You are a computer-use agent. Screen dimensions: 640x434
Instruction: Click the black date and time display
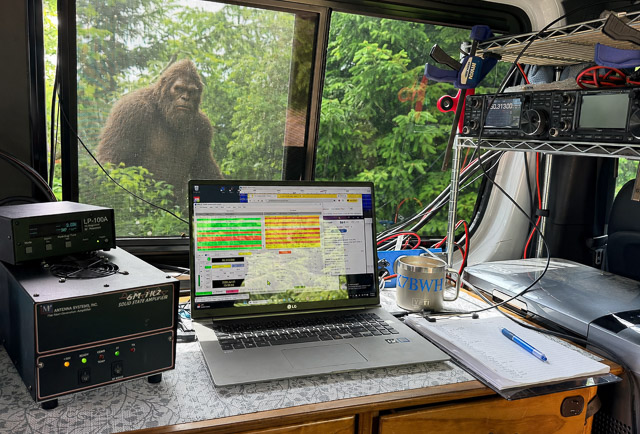(228, 283)
